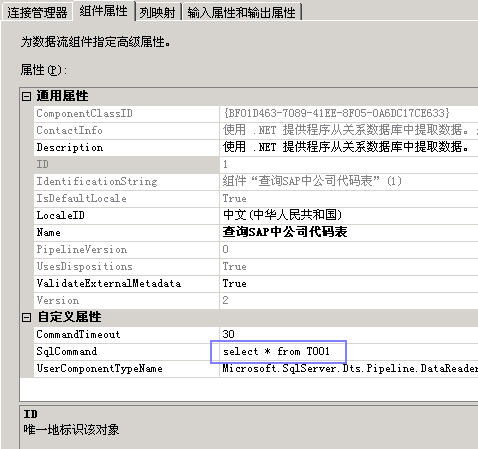Select the 组件属性 tab
Image resolution: width=478 pixels, height=449 pixels.
[103, 11]
